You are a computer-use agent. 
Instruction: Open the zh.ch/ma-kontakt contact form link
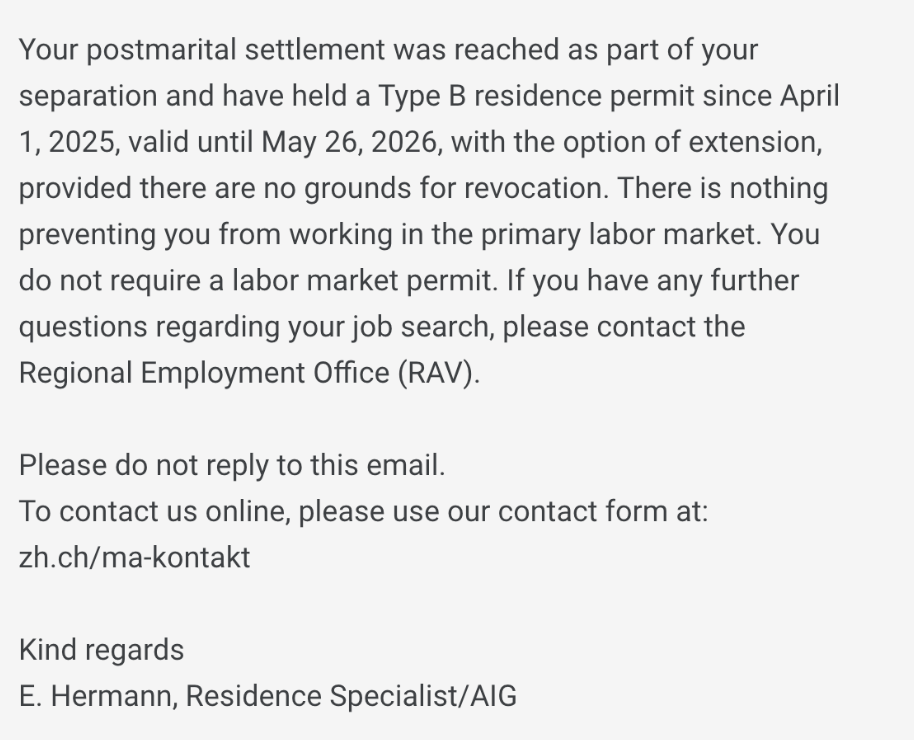click(x=135, y=557)
